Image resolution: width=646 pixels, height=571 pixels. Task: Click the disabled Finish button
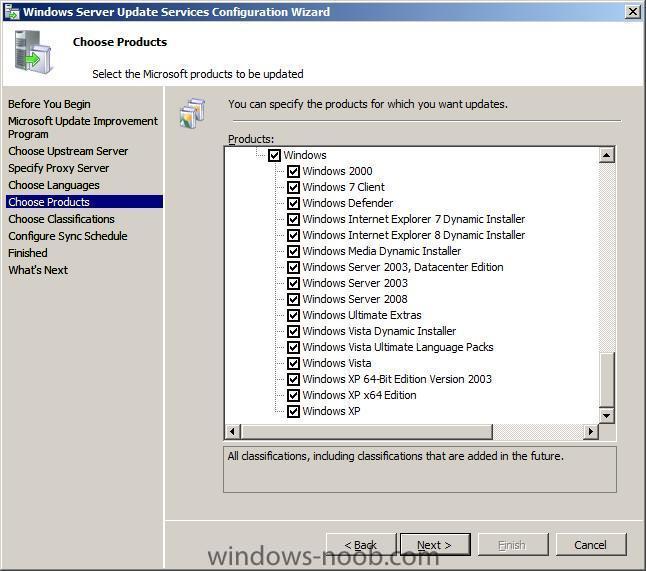[x=513, y=545]
